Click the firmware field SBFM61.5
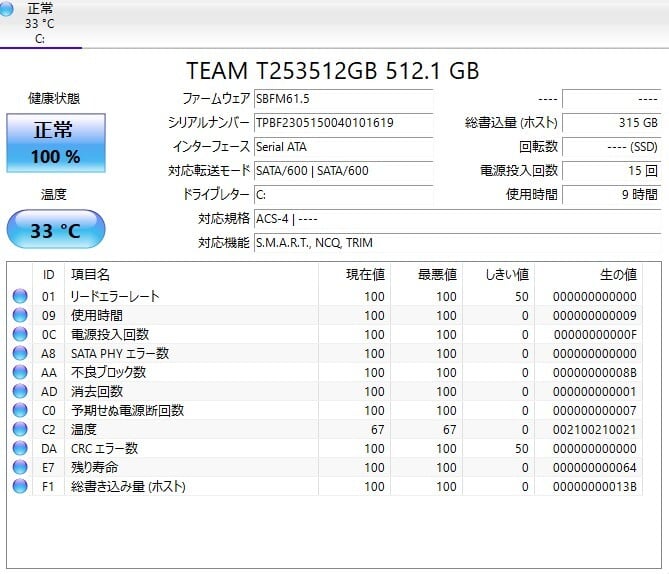 click(x=343, y=99)
